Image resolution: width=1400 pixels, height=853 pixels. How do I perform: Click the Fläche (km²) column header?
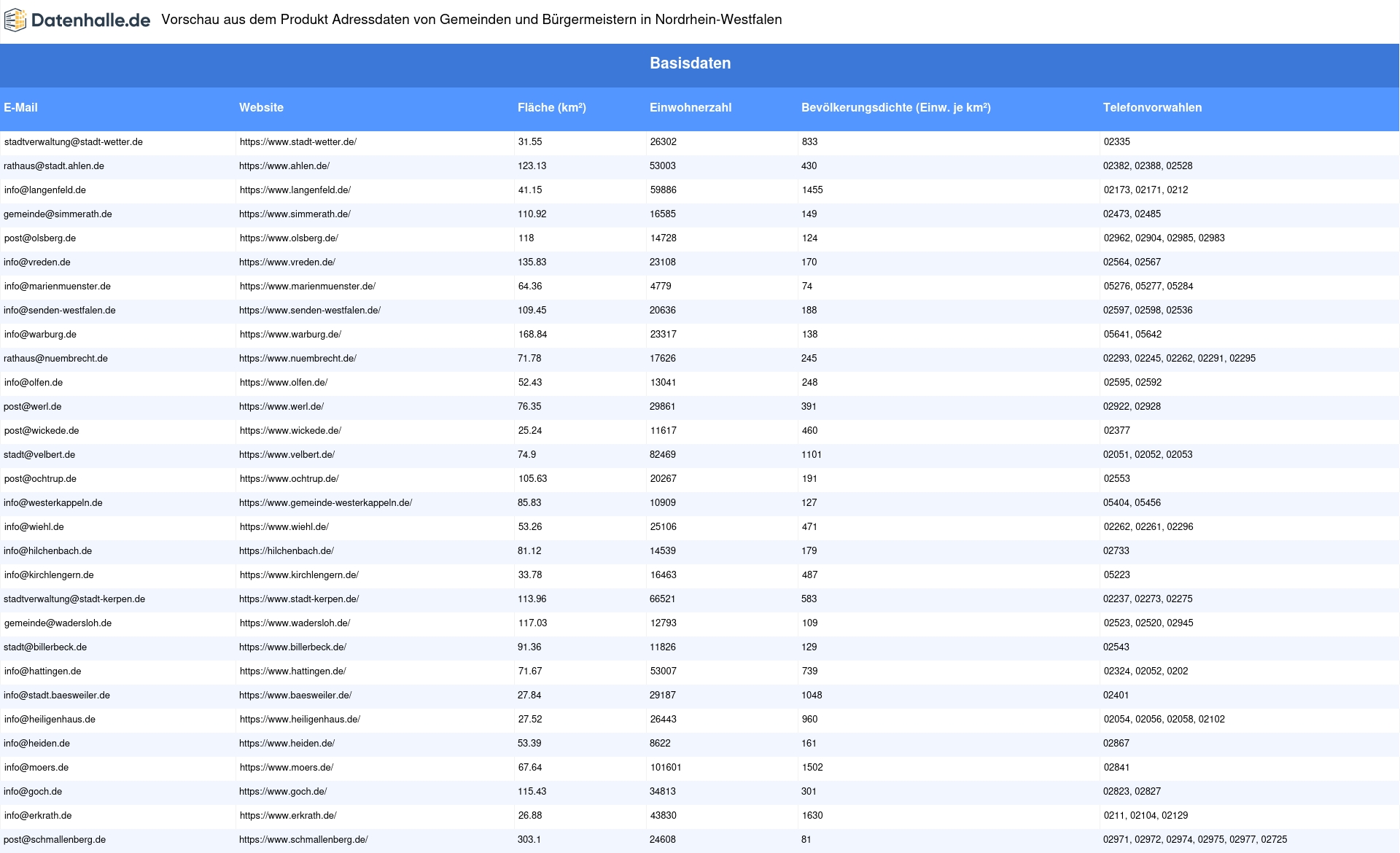pos(552,107)
